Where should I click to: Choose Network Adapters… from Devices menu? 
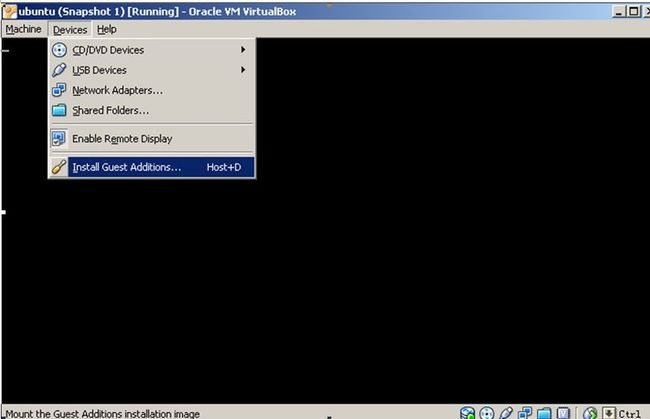(x=152, y=90)
